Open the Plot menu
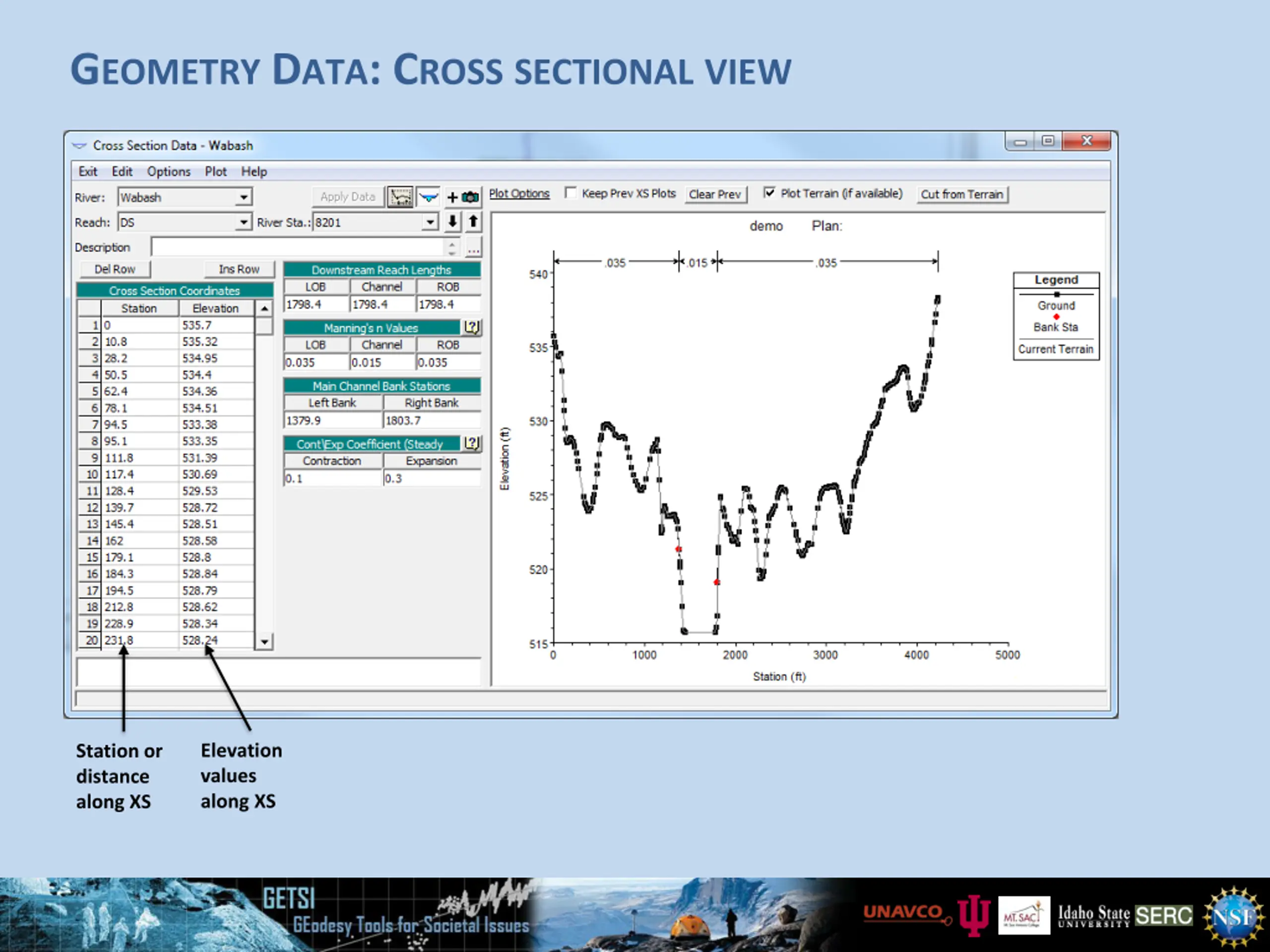The image size is (1270, 952). pos(215,172)
